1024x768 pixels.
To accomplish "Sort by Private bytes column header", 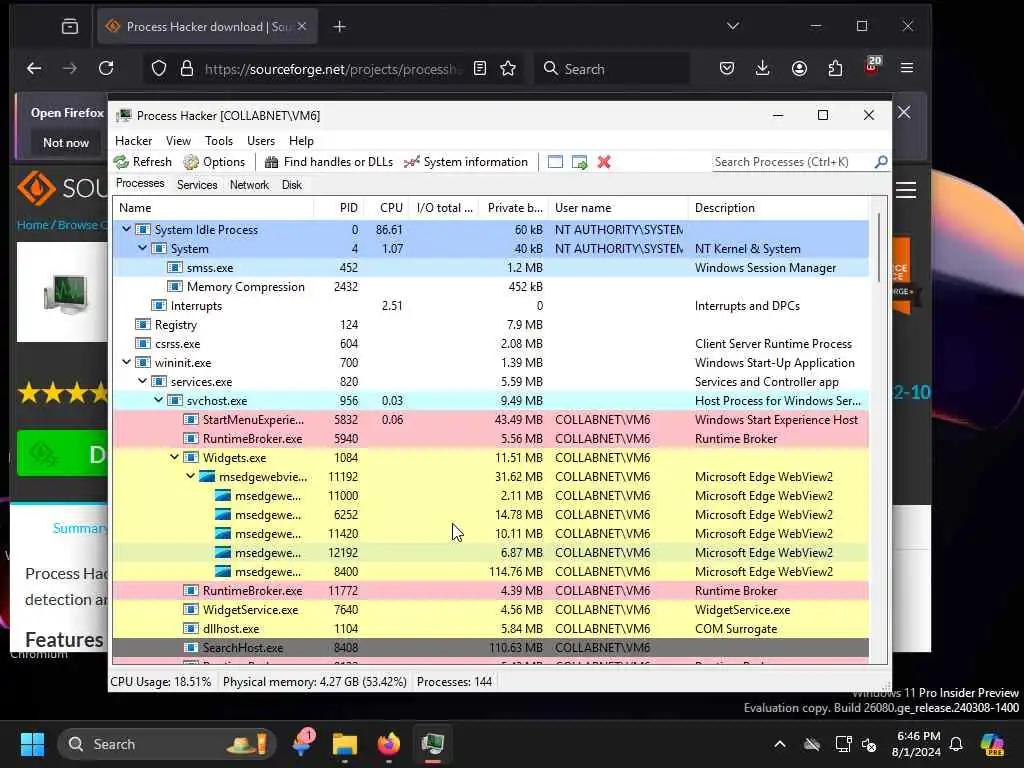I will coord(515,208).
